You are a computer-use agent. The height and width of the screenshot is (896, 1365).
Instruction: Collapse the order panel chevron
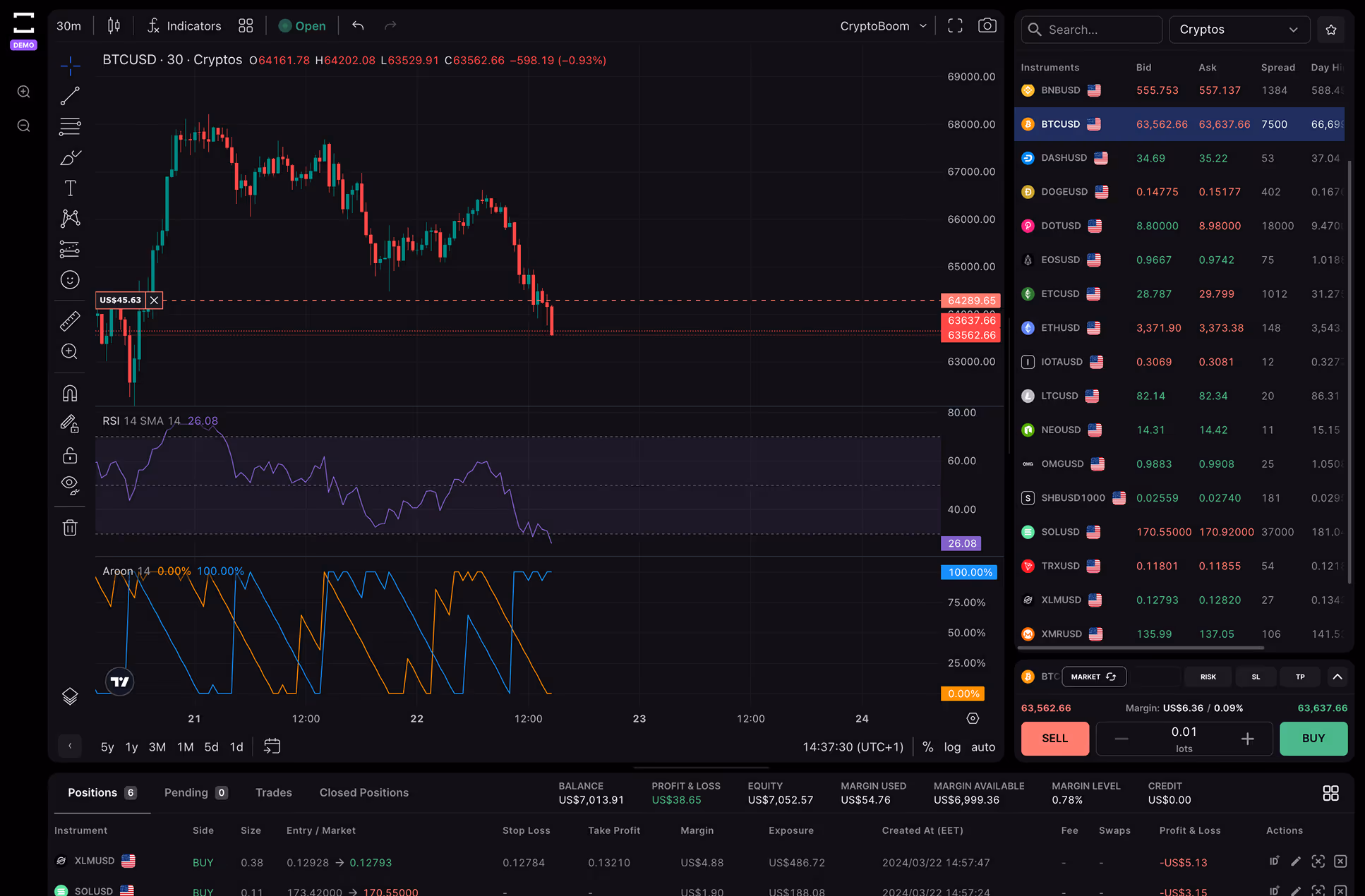(1337, 677)
